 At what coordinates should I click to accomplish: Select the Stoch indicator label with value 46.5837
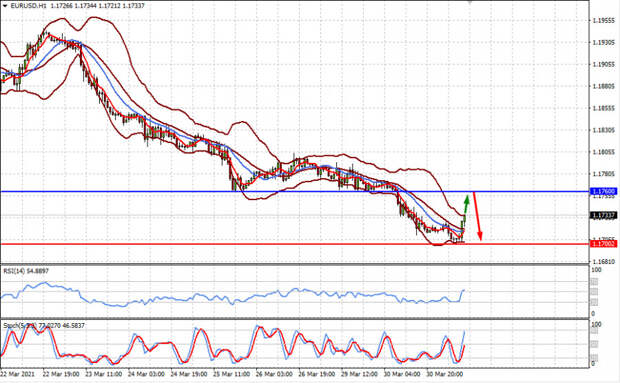(x=43, y=326)
